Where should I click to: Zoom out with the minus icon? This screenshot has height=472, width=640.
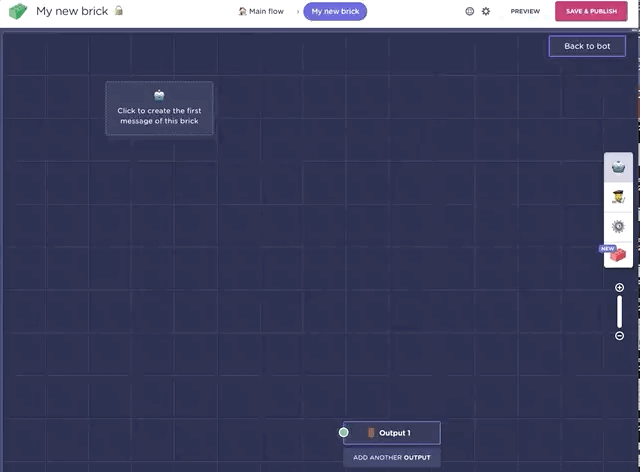coord(619,336)
